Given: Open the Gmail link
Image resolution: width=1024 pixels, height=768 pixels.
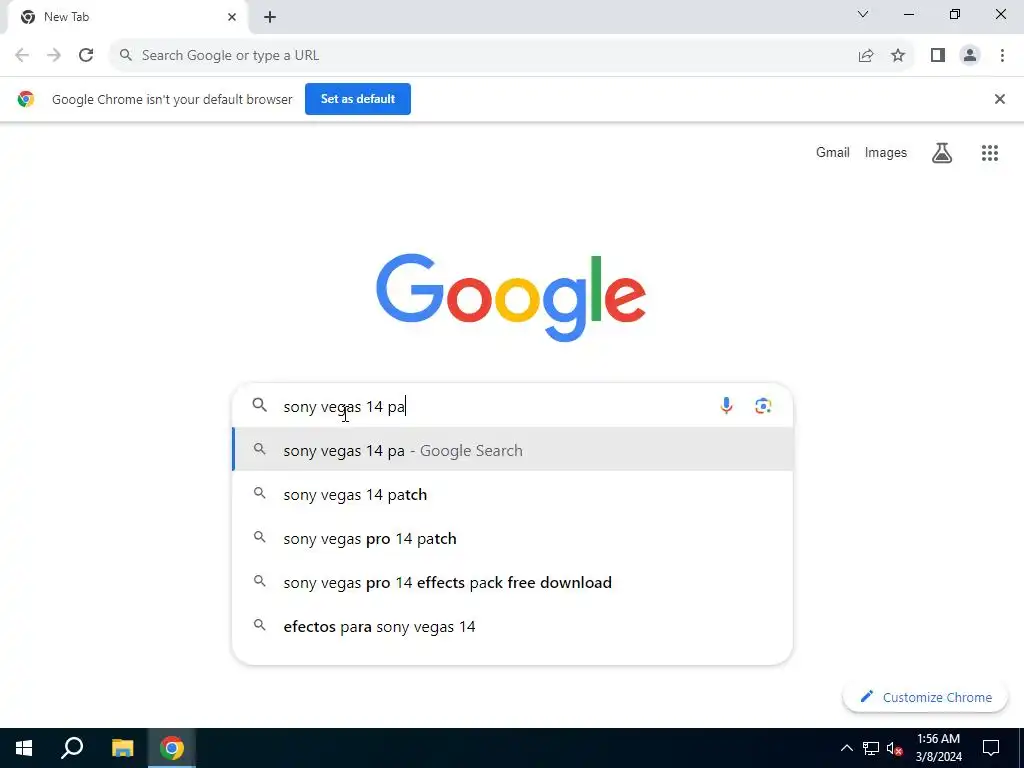Looking at the screenshot, I should pyautogui.click(x=833, y=152).
